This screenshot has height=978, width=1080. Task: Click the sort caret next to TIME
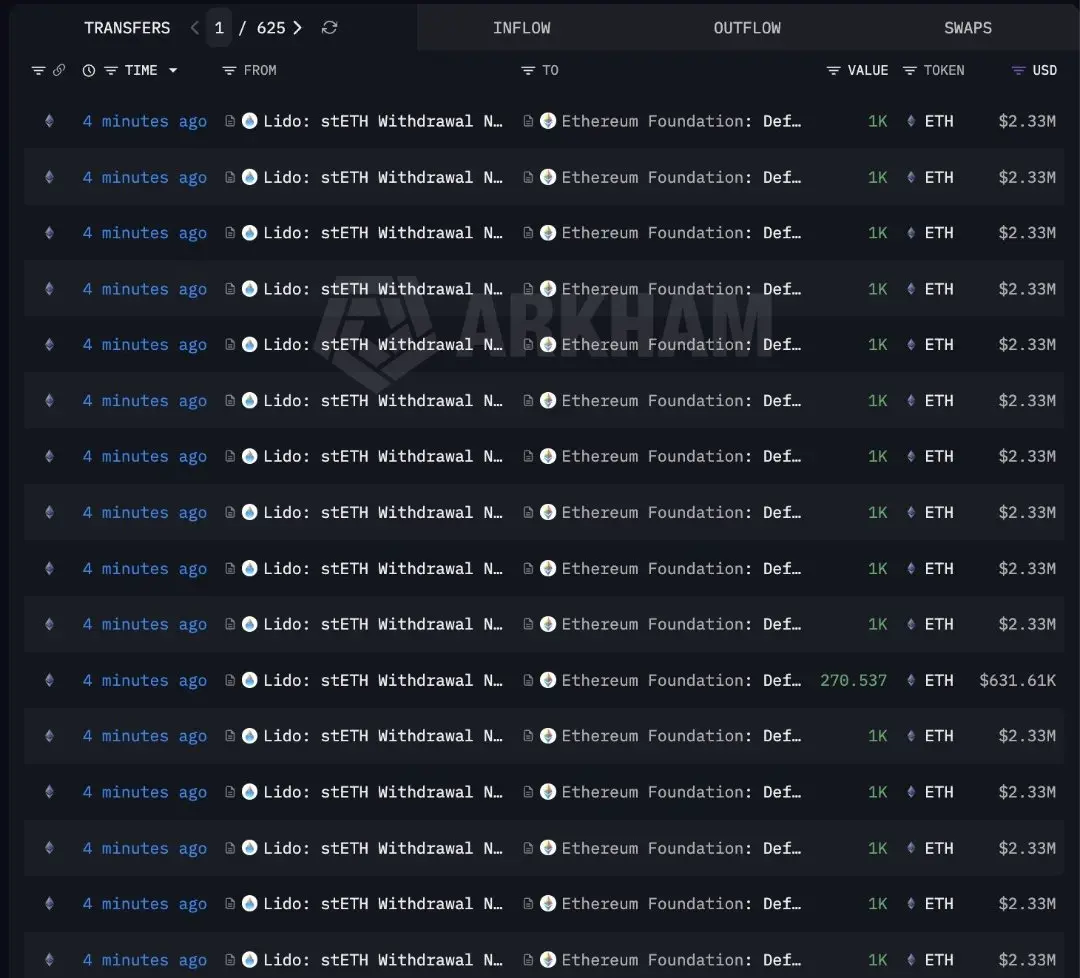pos(173,70)
